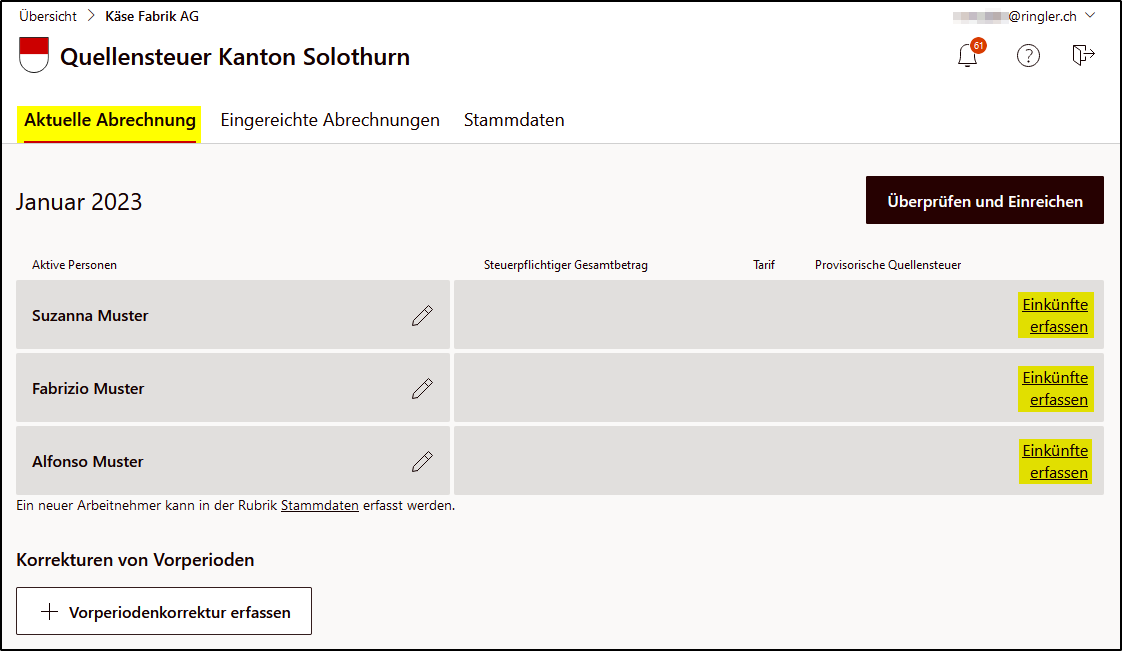The image size is (1122, 651).
Task: Follow the Stammdaten link in the hint text
Action: tap(320, 506)
